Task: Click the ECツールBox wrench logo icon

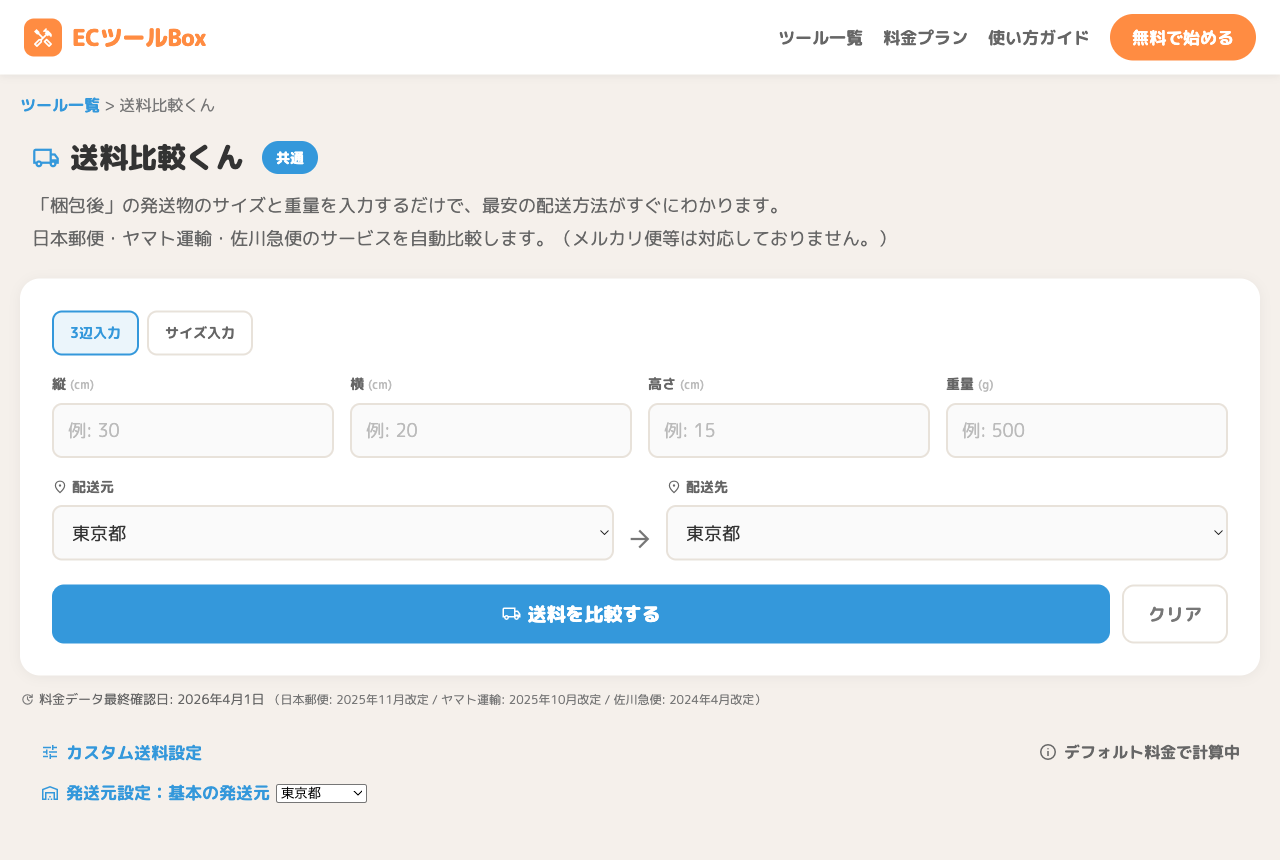Action: coord(43,38)
